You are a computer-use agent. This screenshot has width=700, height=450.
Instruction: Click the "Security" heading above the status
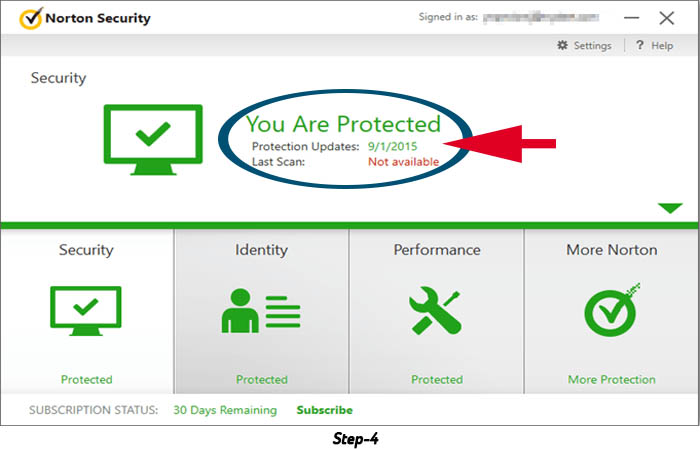(x=58, y=78)
